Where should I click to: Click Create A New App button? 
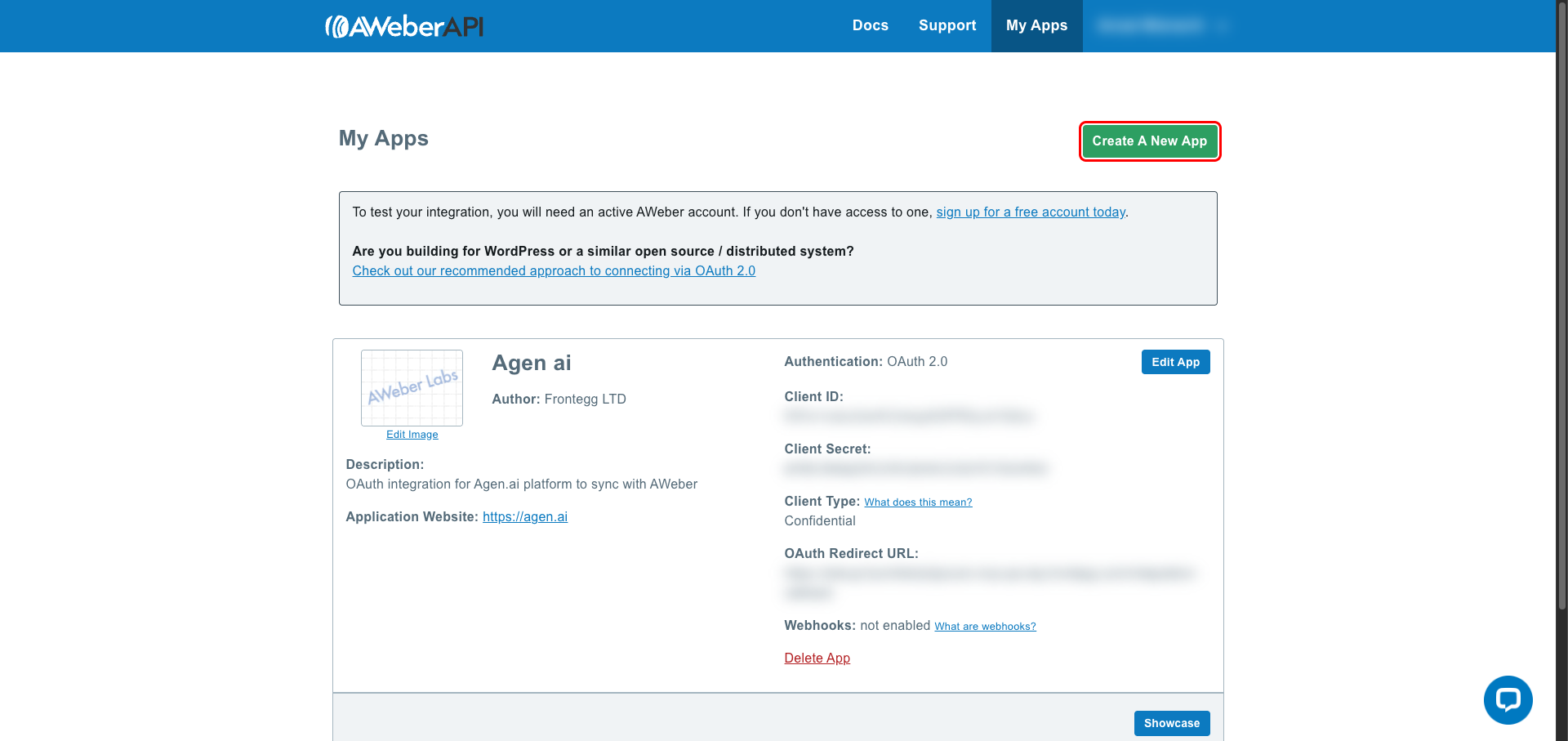point(1149,141)
